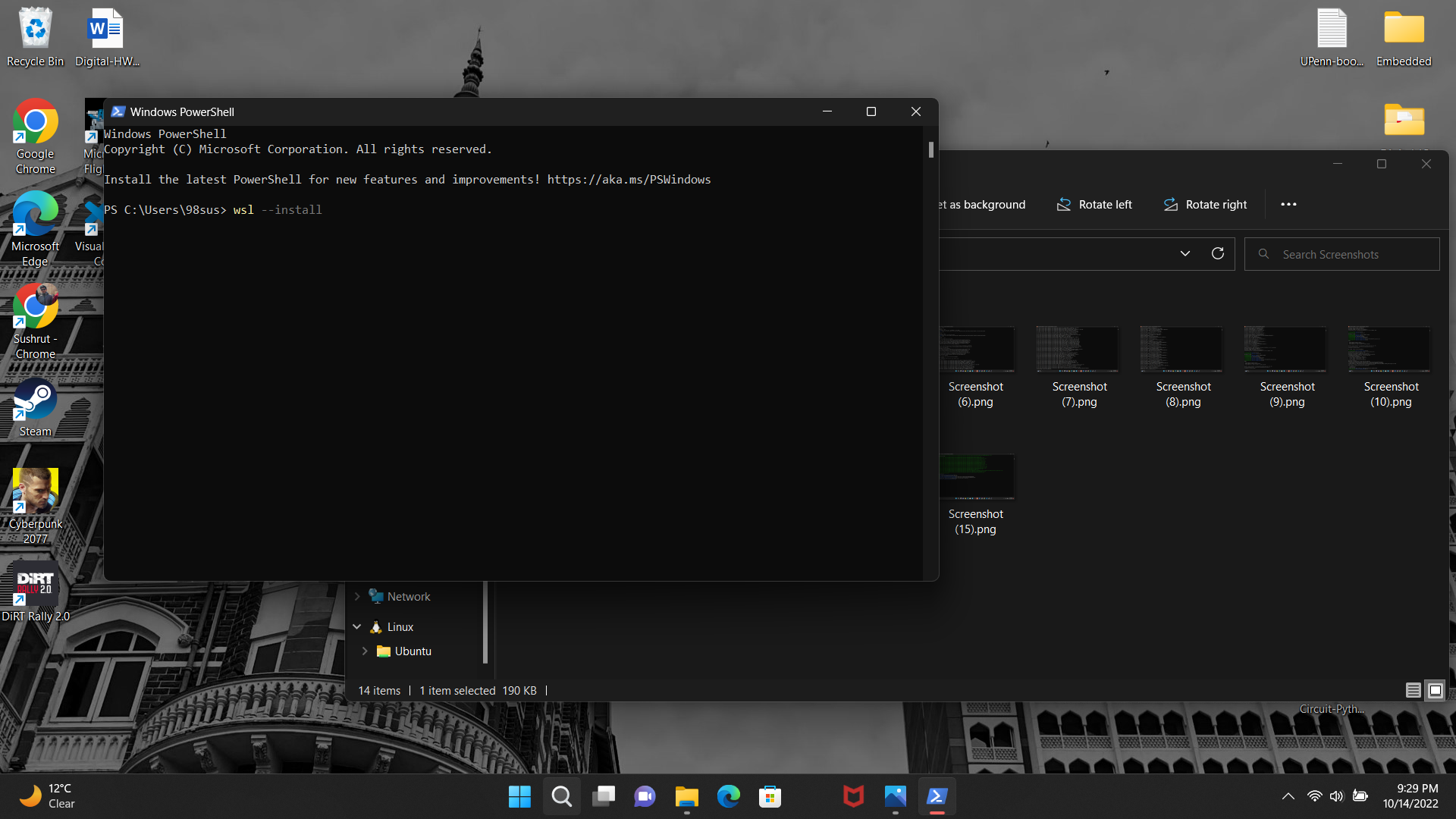Launch DiRT Rally 2.0
1456x819 pixels.
(x=35, y=584)
